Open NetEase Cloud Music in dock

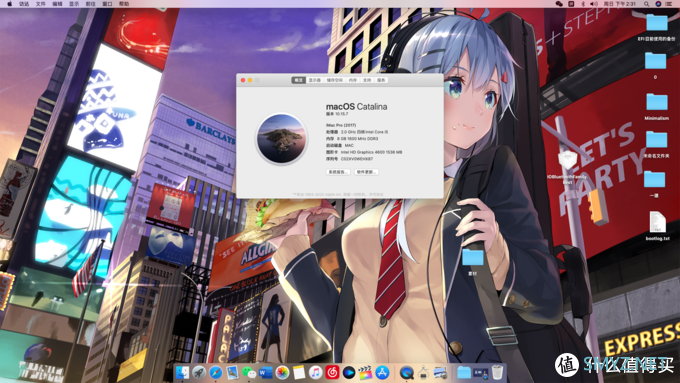click(332, 372)
